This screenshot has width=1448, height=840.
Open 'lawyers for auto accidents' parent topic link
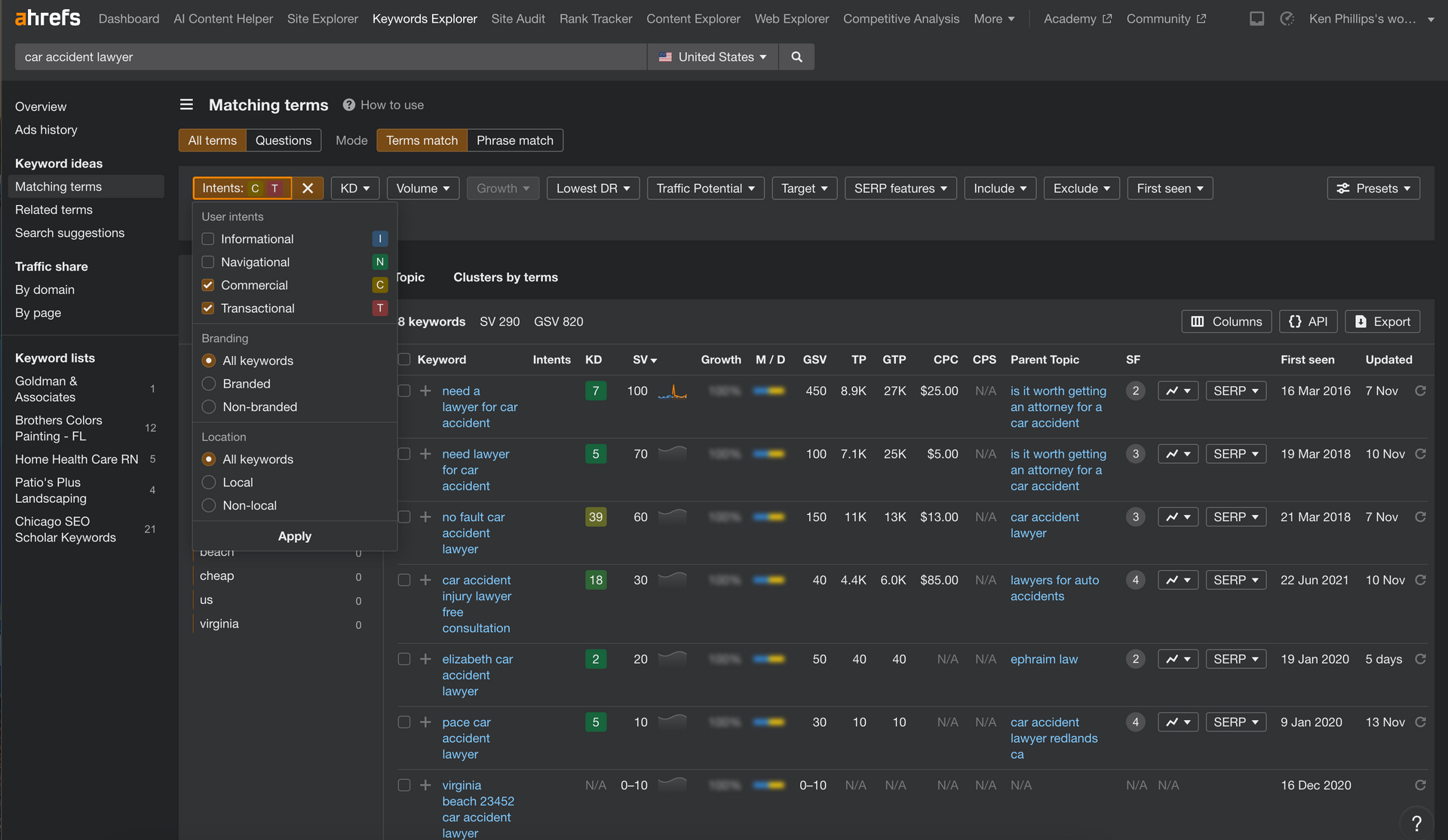tap(1054, 588)
